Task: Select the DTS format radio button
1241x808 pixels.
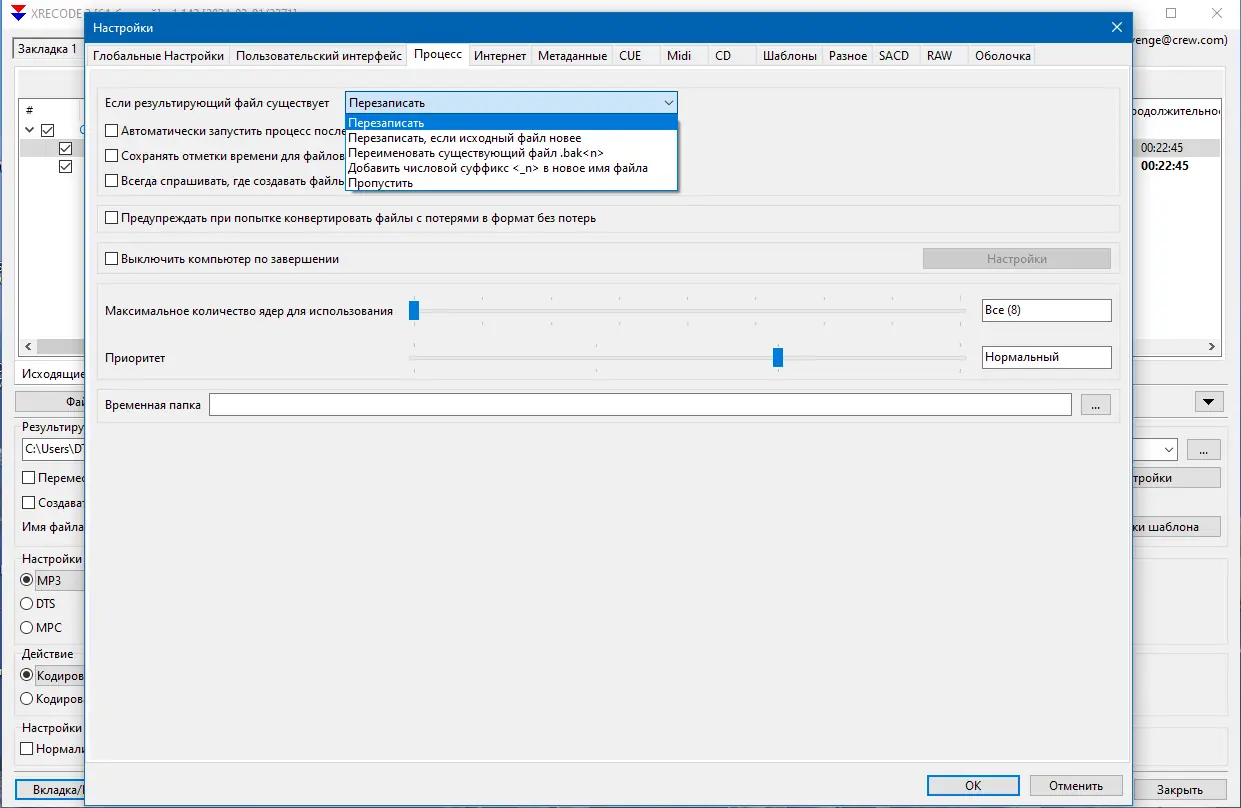Action: tap(27, 604)
